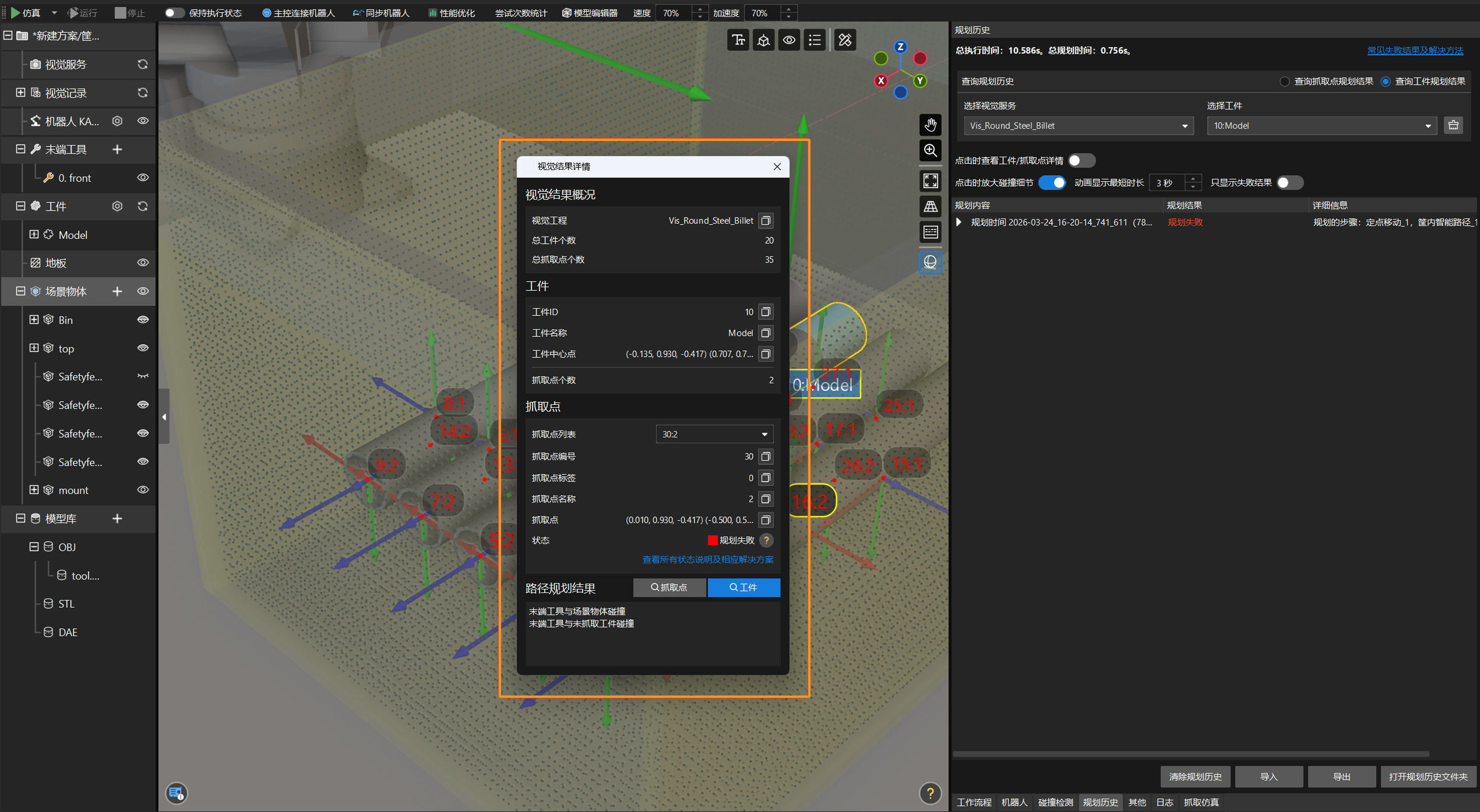Open 常见失败结果及解决方法 link
This screenshot has width=1480, height=812.
coord(1415,51)
